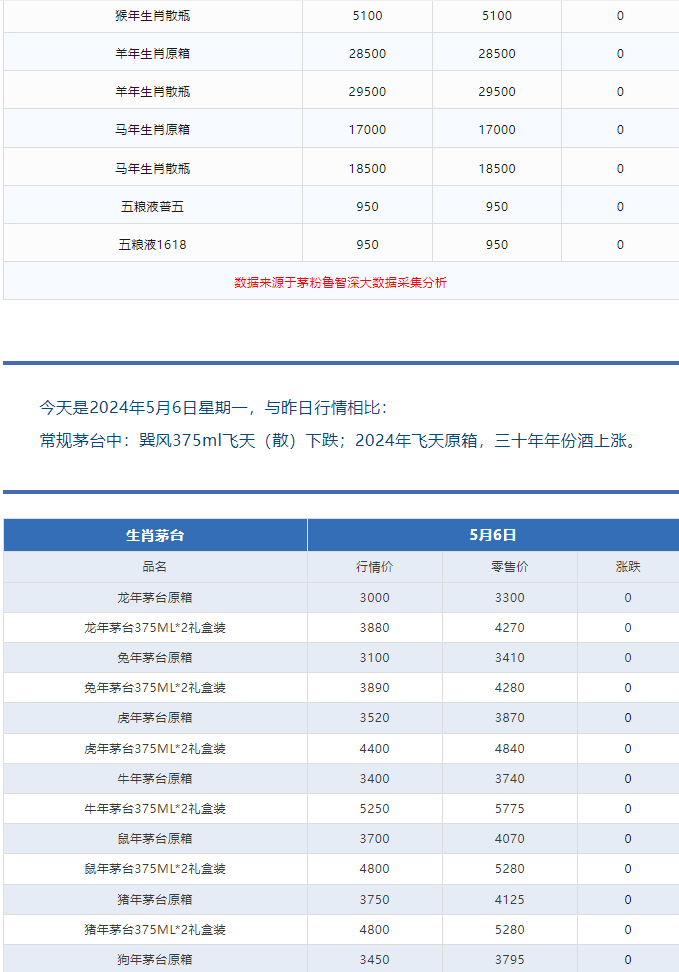The height and width of the screenshot is (972, 679).
Task: Click the '5月6日' date header
Action: pyautogui.click(x=493, y=535)
